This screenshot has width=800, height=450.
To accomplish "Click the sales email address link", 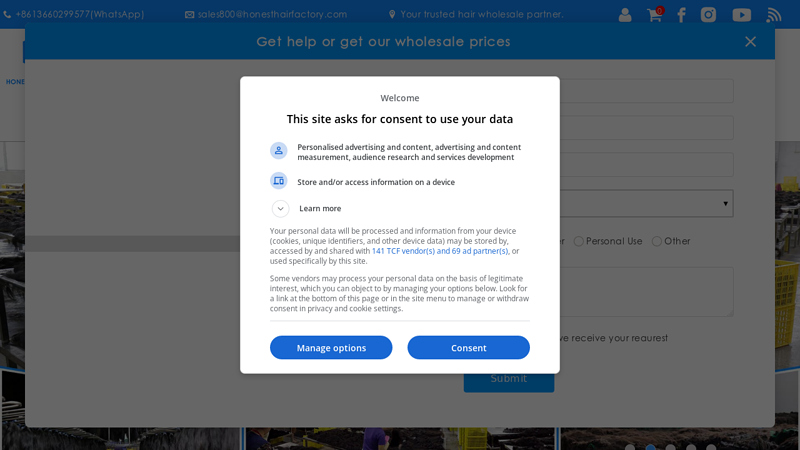I will [272, 15].
